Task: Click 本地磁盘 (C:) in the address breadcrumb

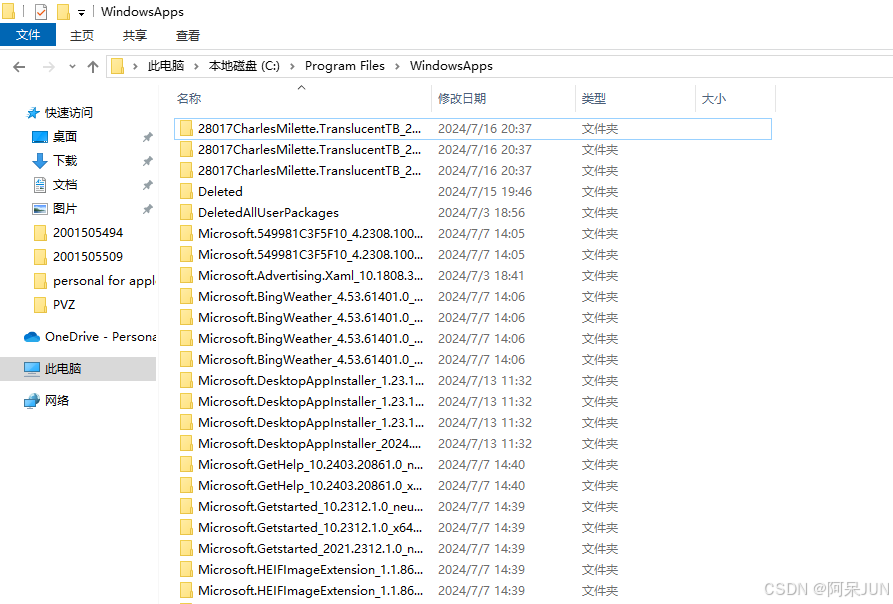Action: pyautogui.click(x=244, y=66)
